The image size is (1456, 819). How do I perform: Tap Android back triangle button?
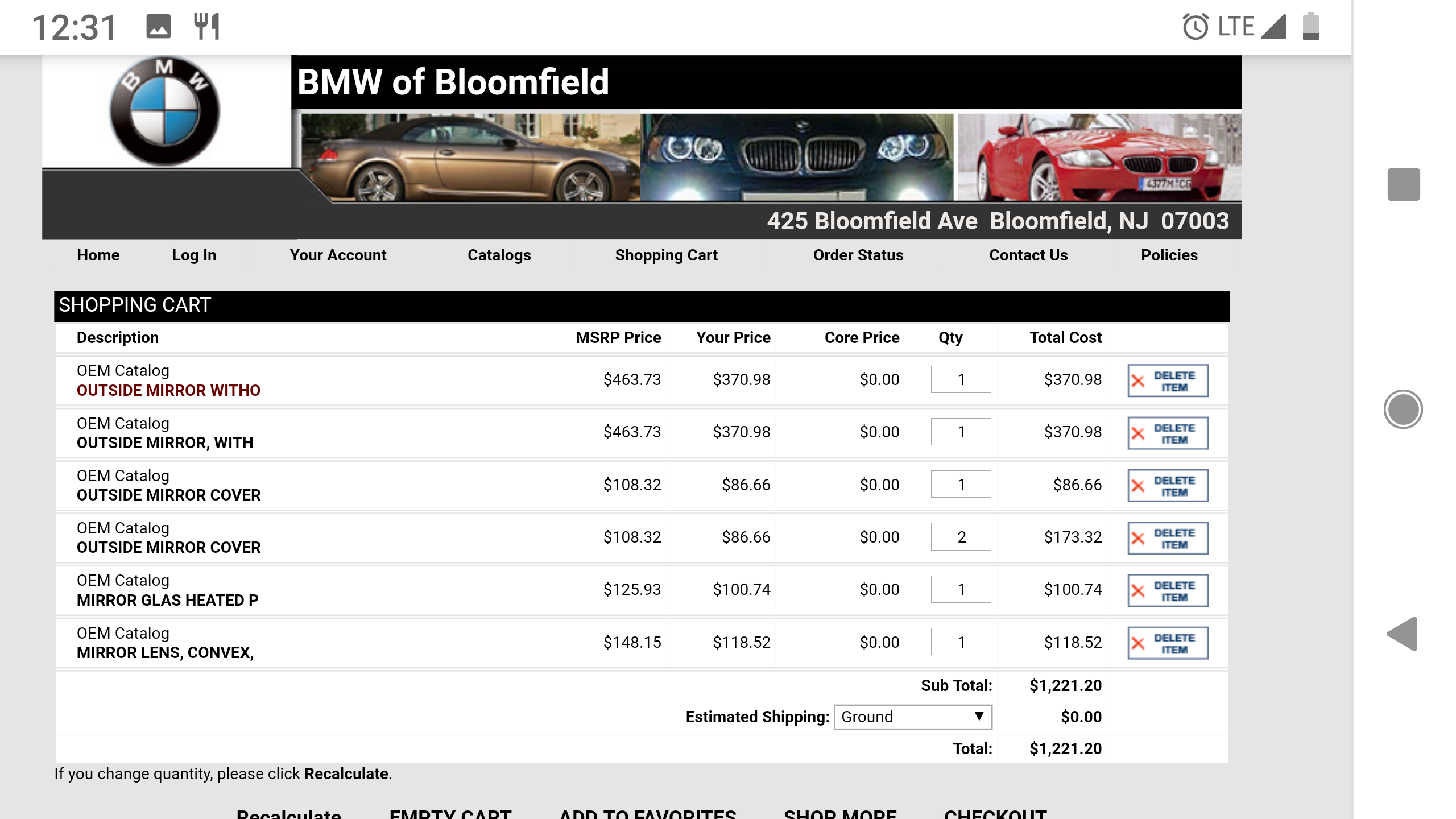tap(1402, 634)
